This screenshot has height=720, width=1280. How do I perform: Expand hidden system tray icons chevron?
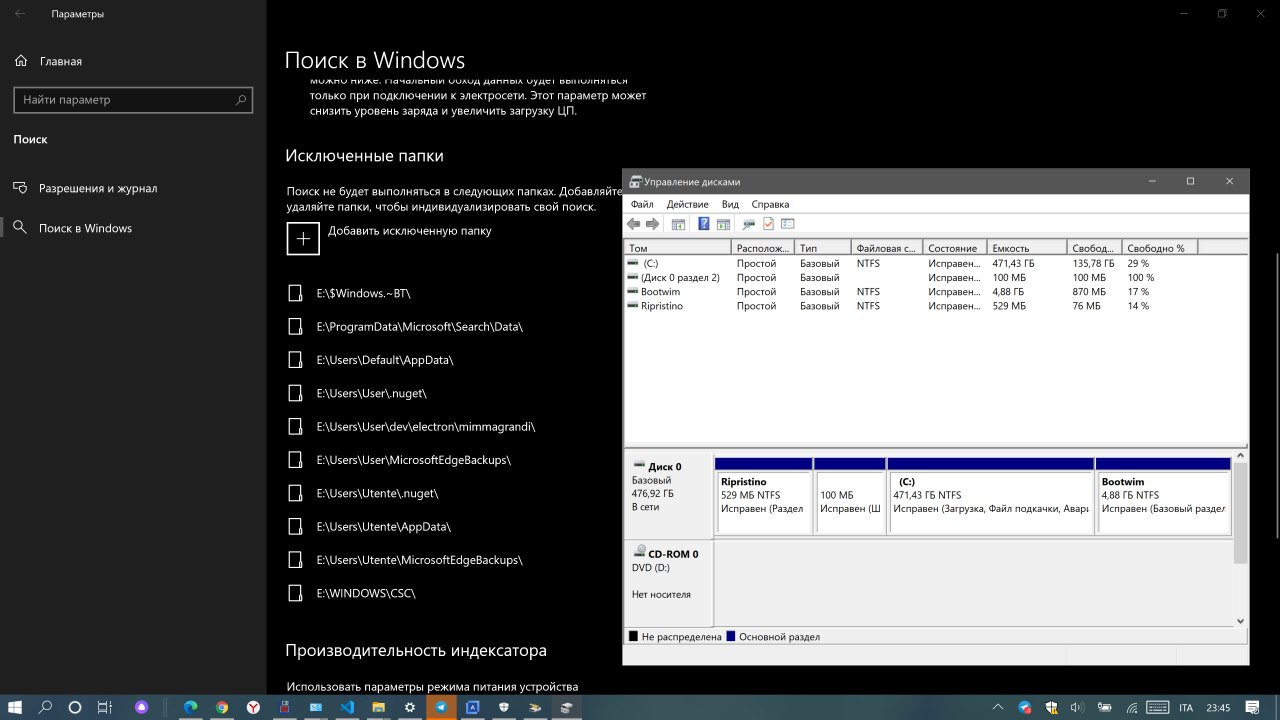[x=999, y=707]
